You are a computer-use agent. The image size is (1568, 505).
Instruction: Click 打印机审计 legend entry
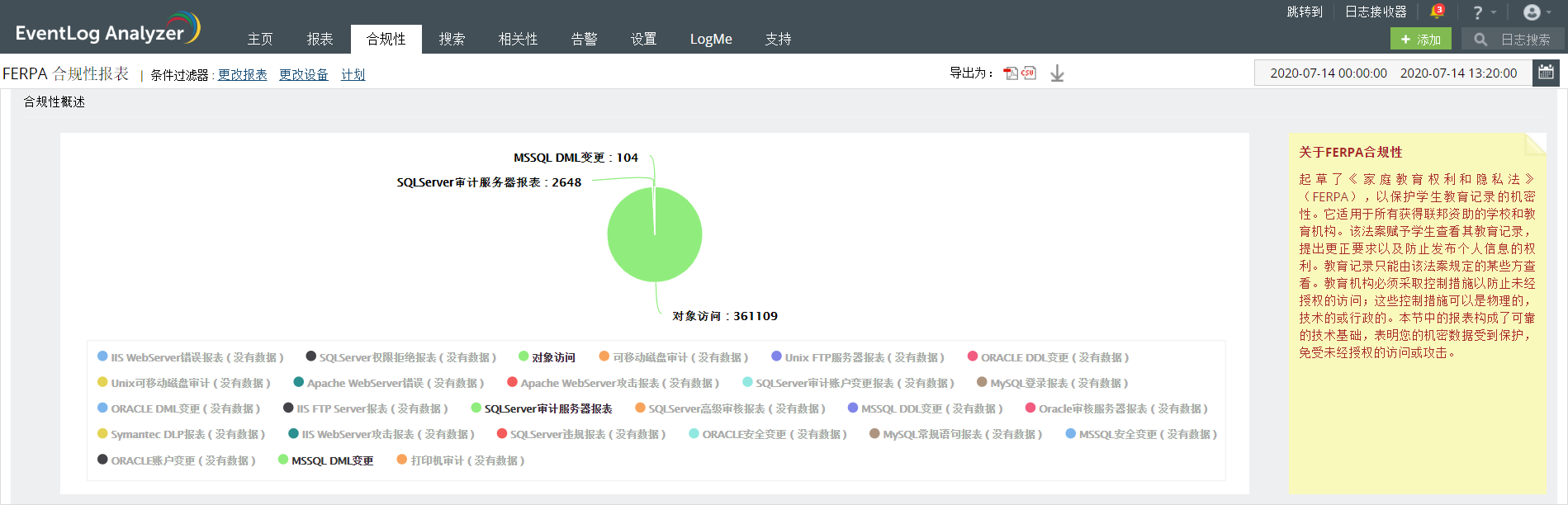tap(461, 460)
